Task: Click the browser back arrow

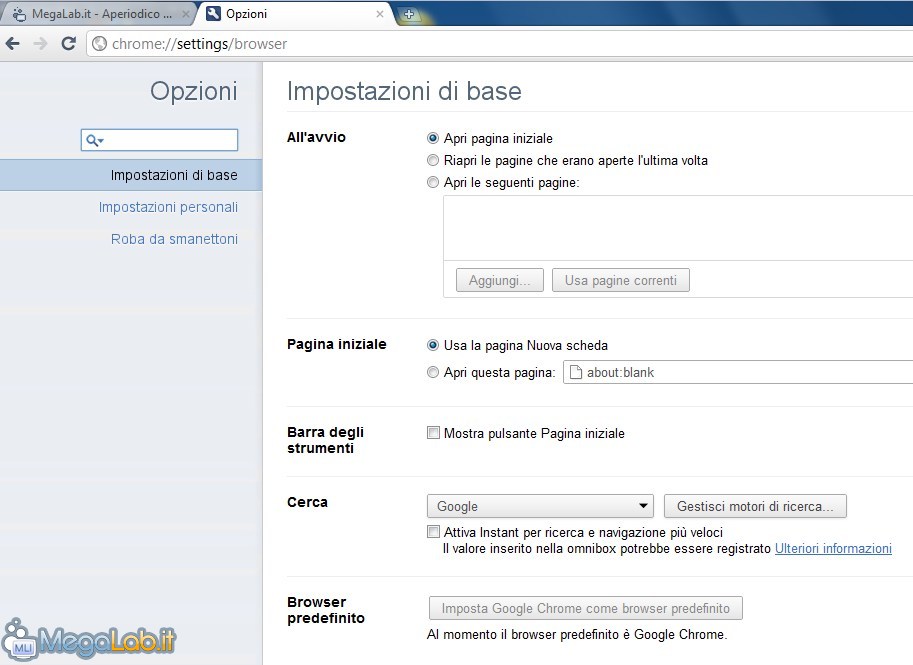Action: (13, 44)
